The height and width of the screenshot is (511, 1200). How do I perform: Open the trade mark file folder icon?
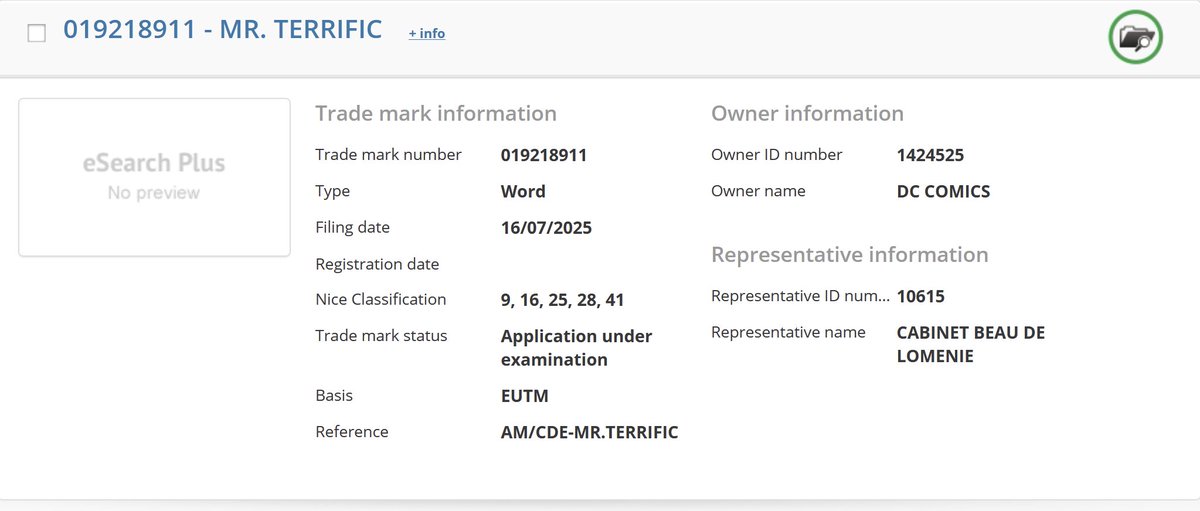click(x=1135, y=38)
